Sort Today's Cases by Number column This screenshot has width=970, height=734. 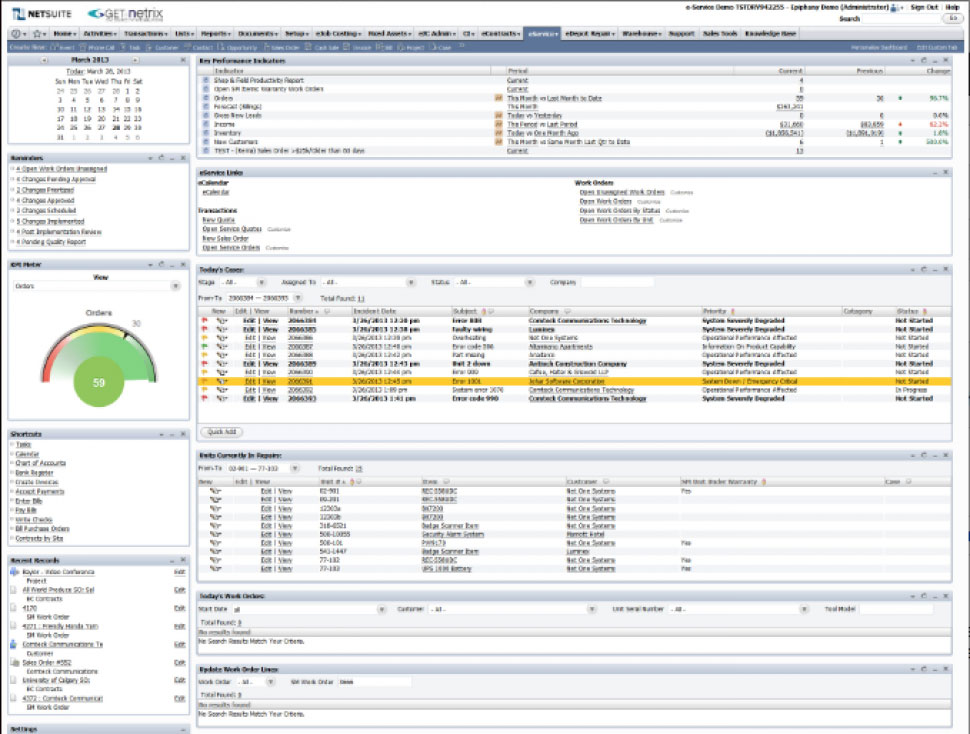[x=303, y=311]
